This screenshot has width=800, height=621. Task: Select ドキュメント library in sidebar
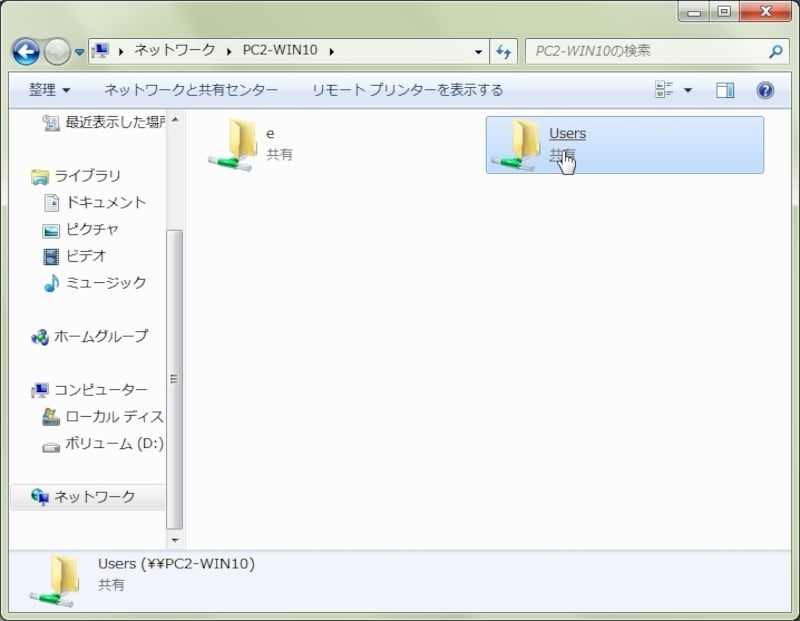tap(105, 202)
